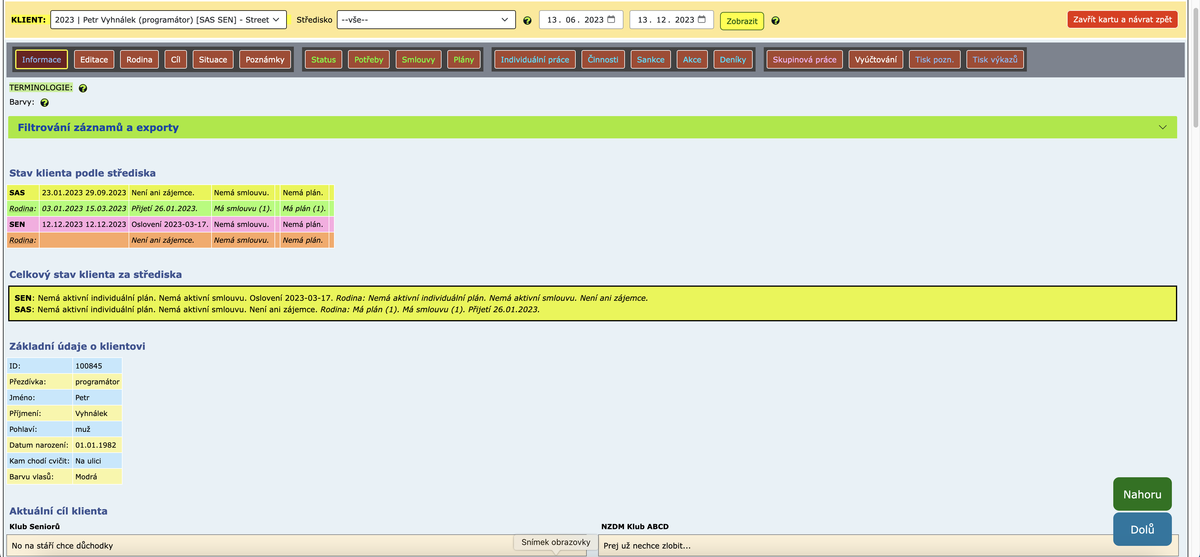Screen dimensions: 1200x557
Task: Switch to the Editace tab
Action: point(94,60)
